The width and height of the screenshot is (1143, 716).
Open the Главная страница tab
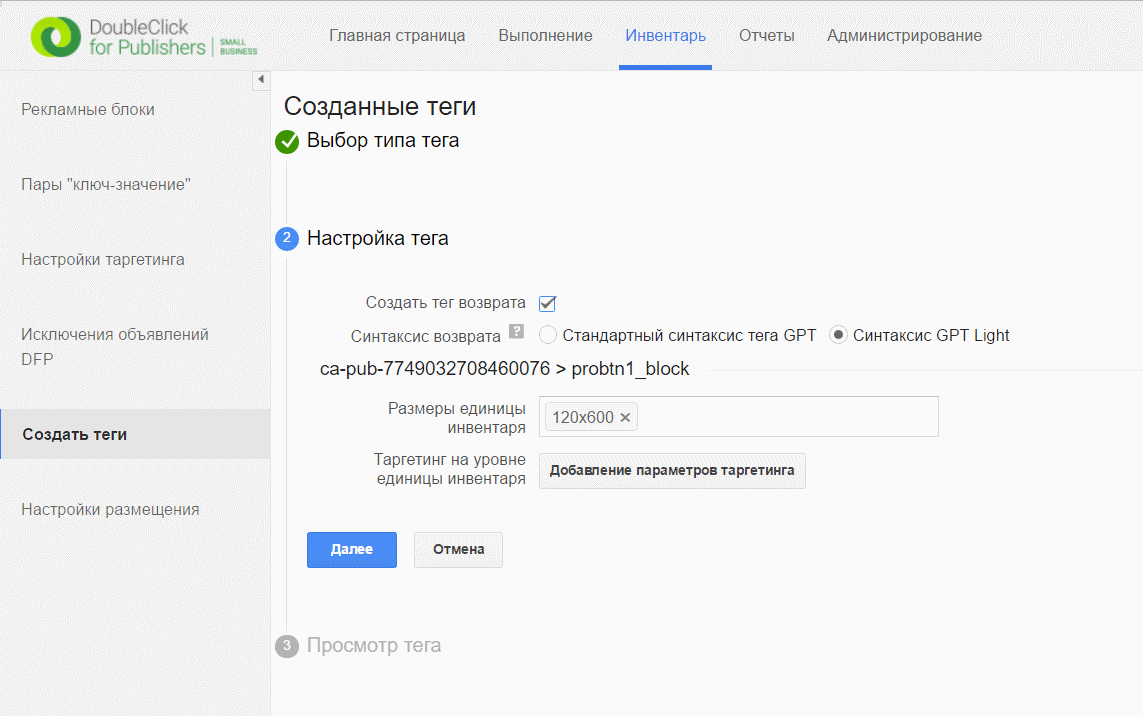(x=397, y=36)
